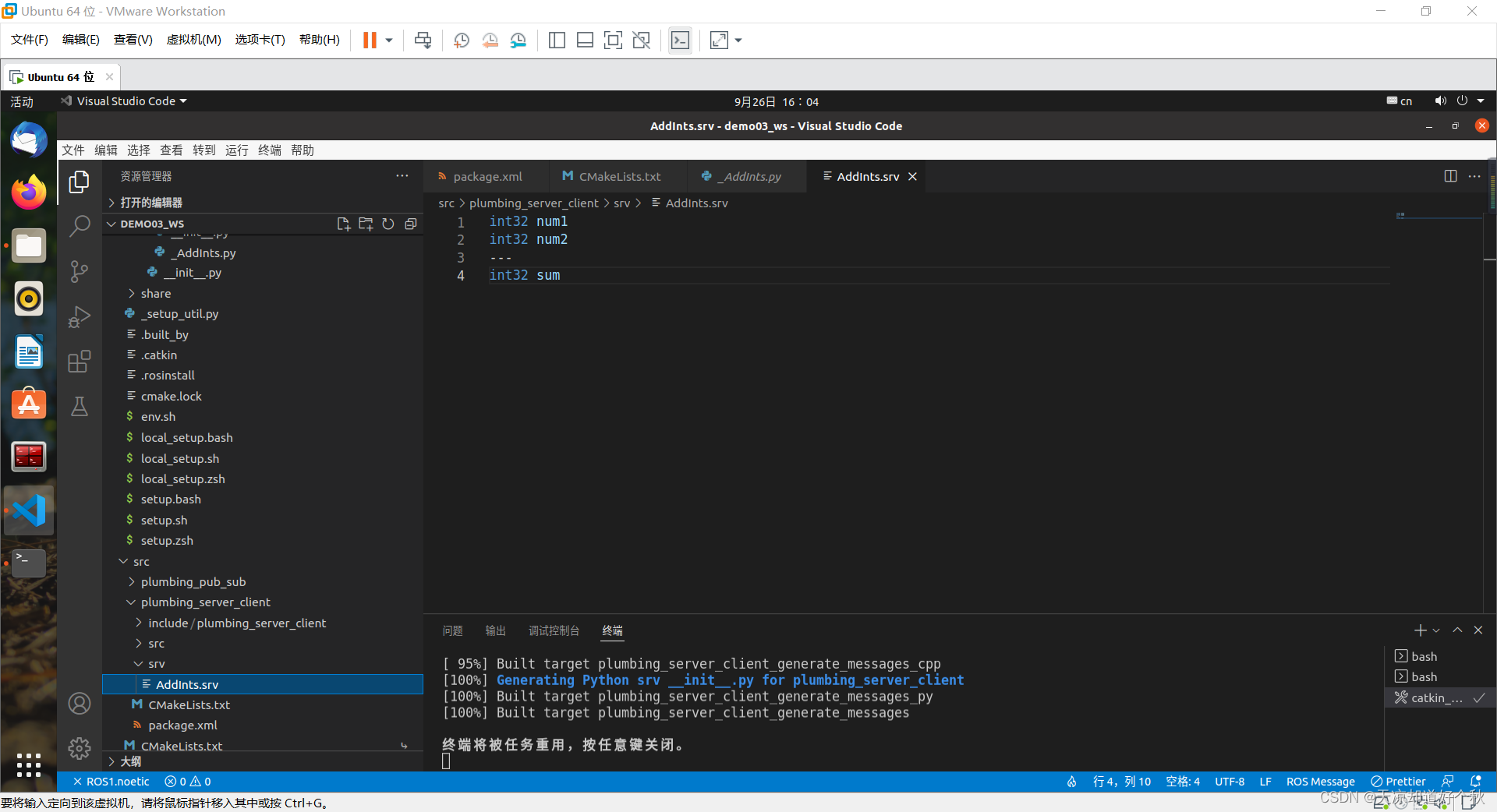Open VS Code Run menu

coord(237,150)
